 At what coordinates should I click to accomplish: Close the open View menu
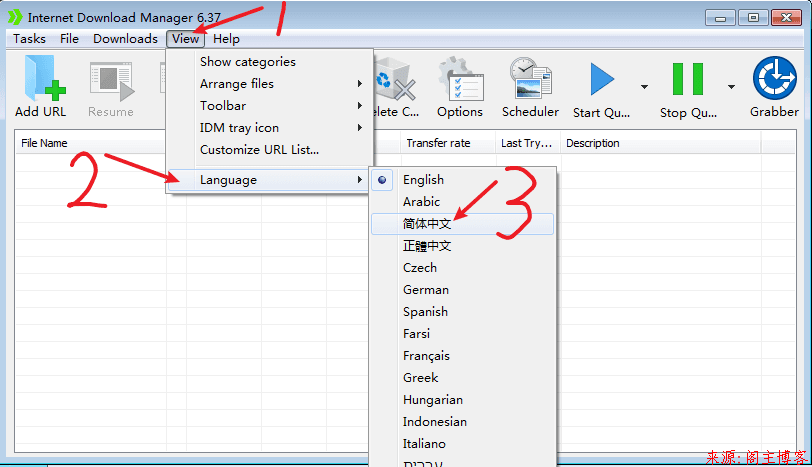pyautogui.click(x=185, y=39)
